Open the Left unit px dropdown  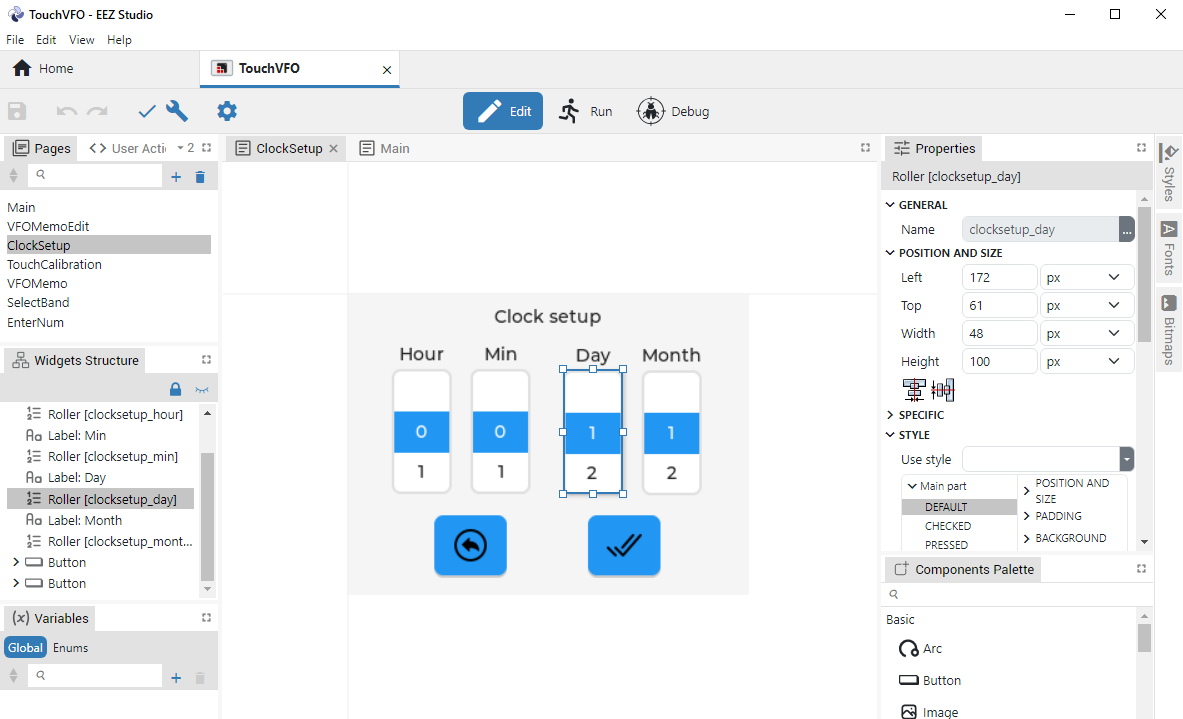point(1087,277)
